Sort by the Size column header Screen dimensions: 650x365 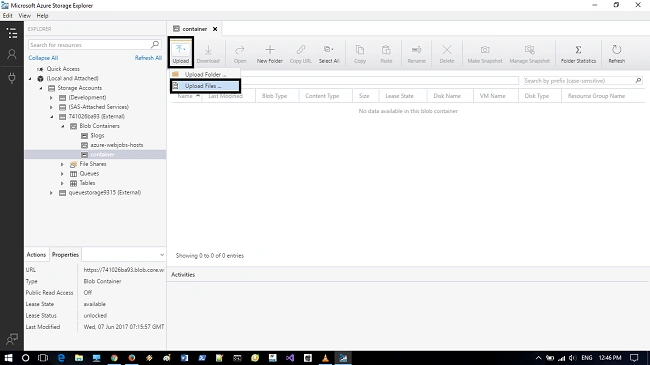[364, 96]
